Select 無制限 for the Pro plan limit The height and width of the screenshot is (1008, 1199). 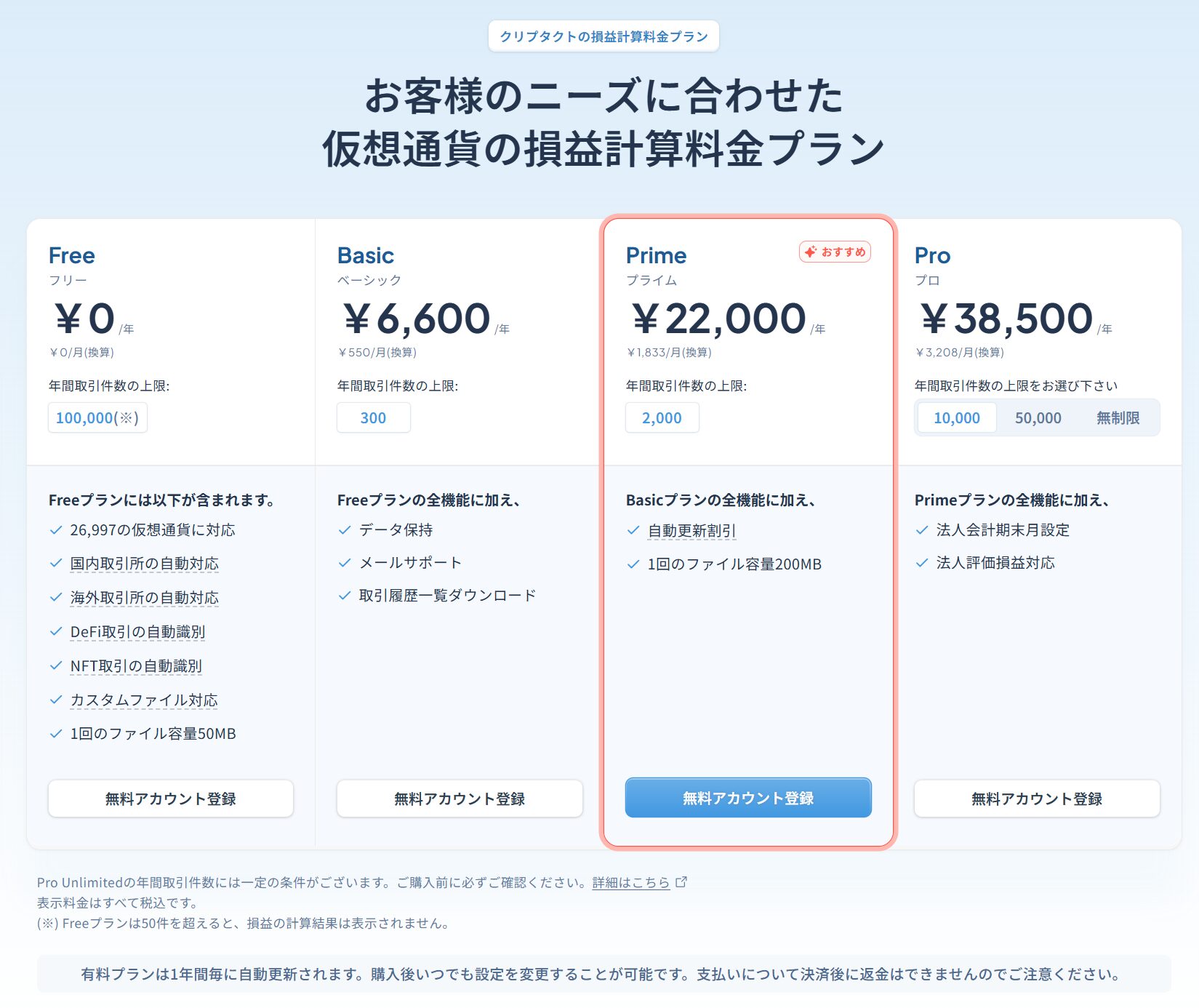[1119, 417]
